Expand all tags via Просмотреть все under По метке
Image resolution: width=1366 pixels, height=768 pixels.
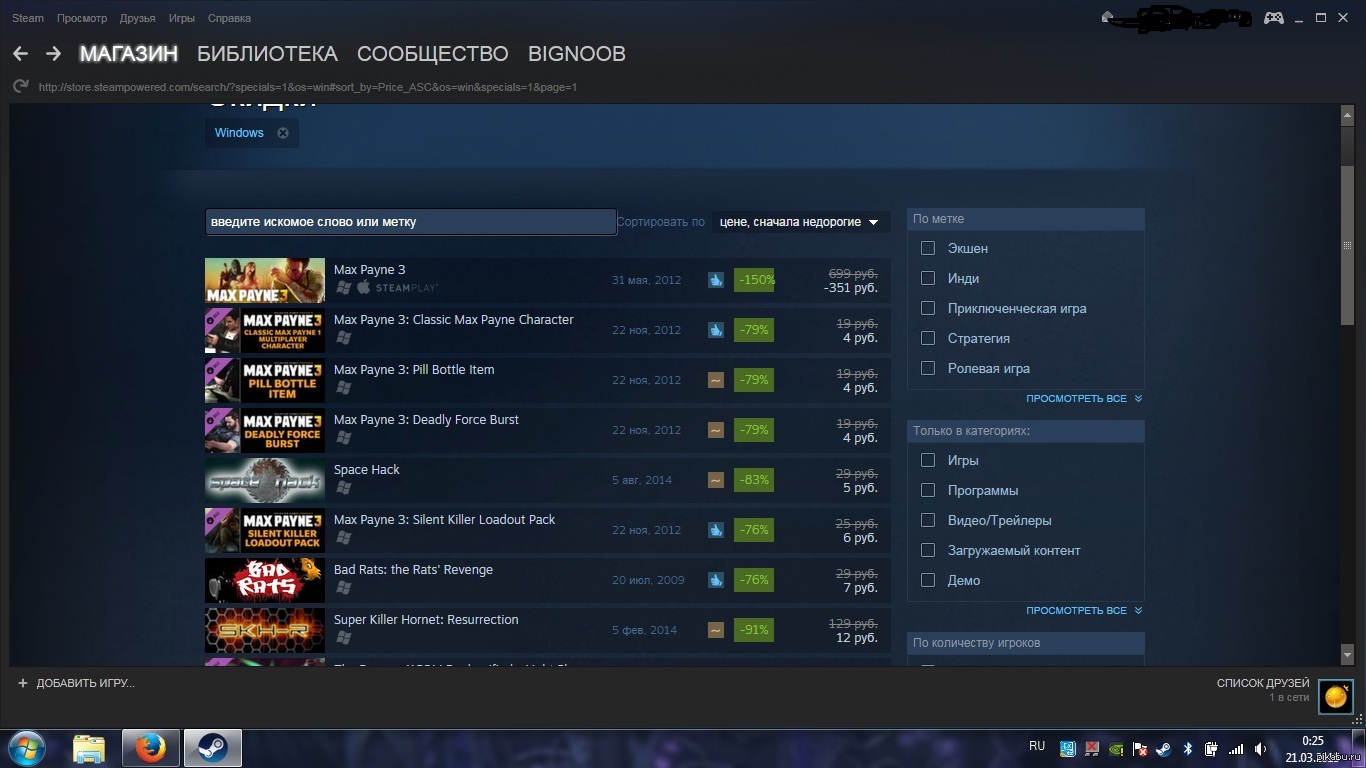[x=1084, y=399]
